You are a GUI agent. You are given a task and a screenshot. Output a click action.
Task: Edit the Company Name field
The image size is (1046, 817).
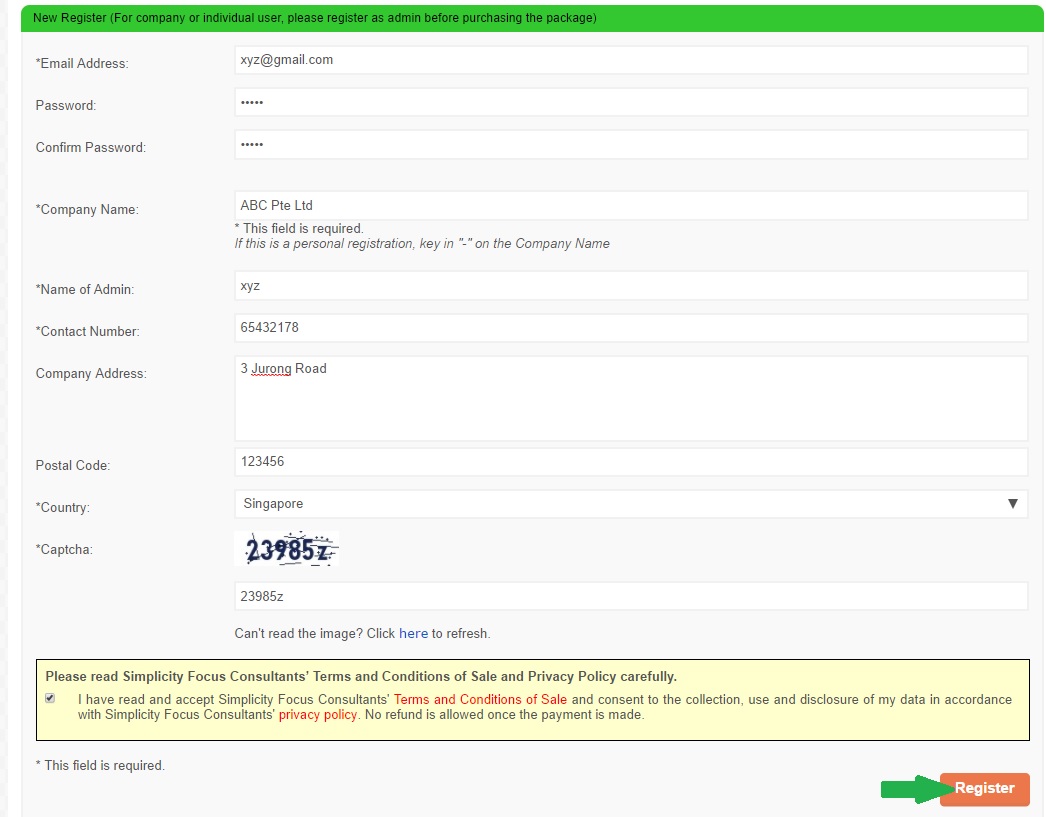coord(630,205)
